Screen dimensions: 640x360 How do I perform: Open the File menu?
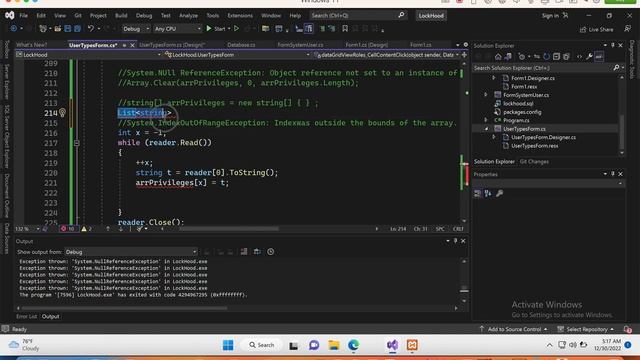point(24,16)
